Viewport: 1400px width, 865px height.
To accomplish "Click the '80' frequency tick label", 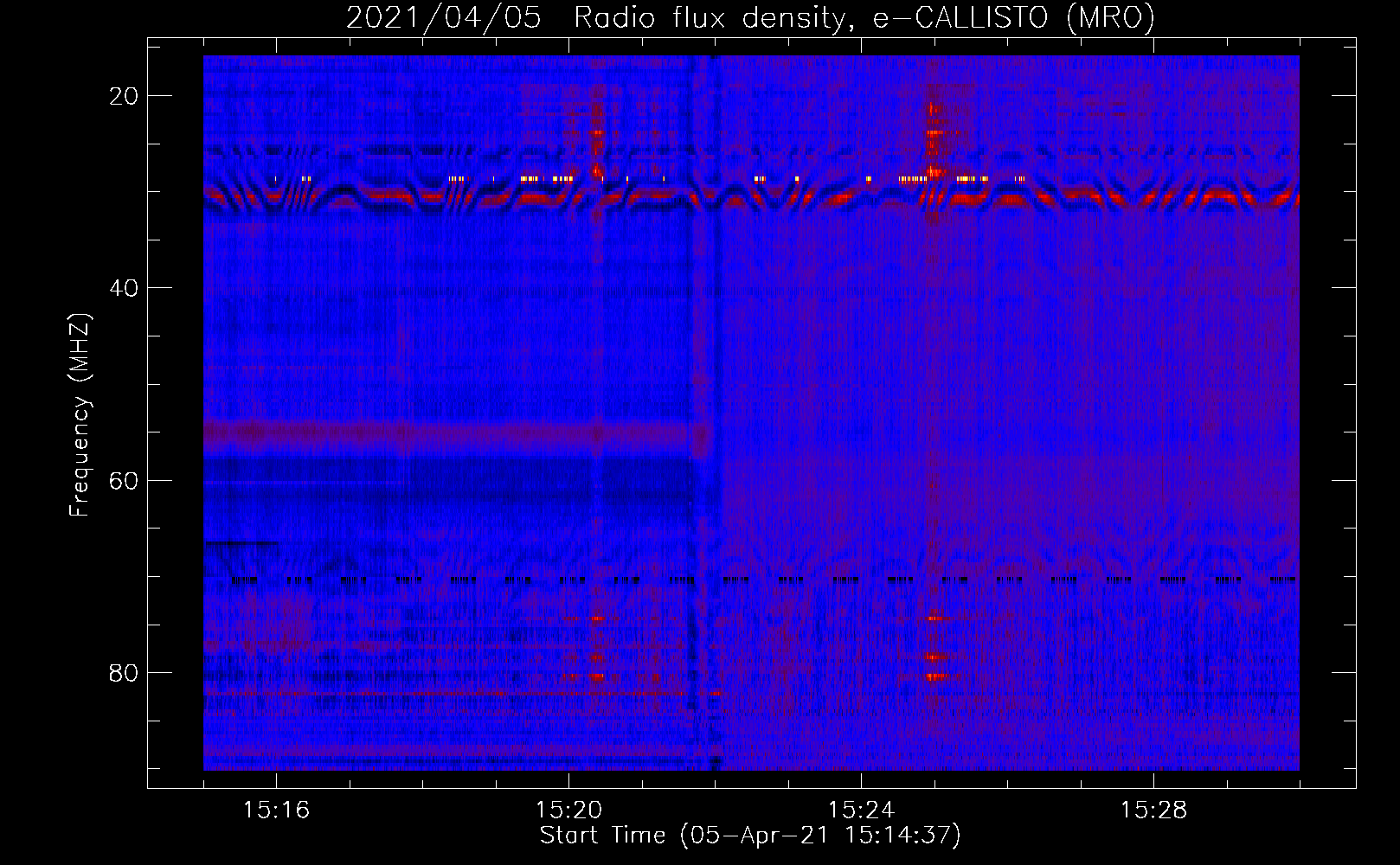I will point(124,672).
